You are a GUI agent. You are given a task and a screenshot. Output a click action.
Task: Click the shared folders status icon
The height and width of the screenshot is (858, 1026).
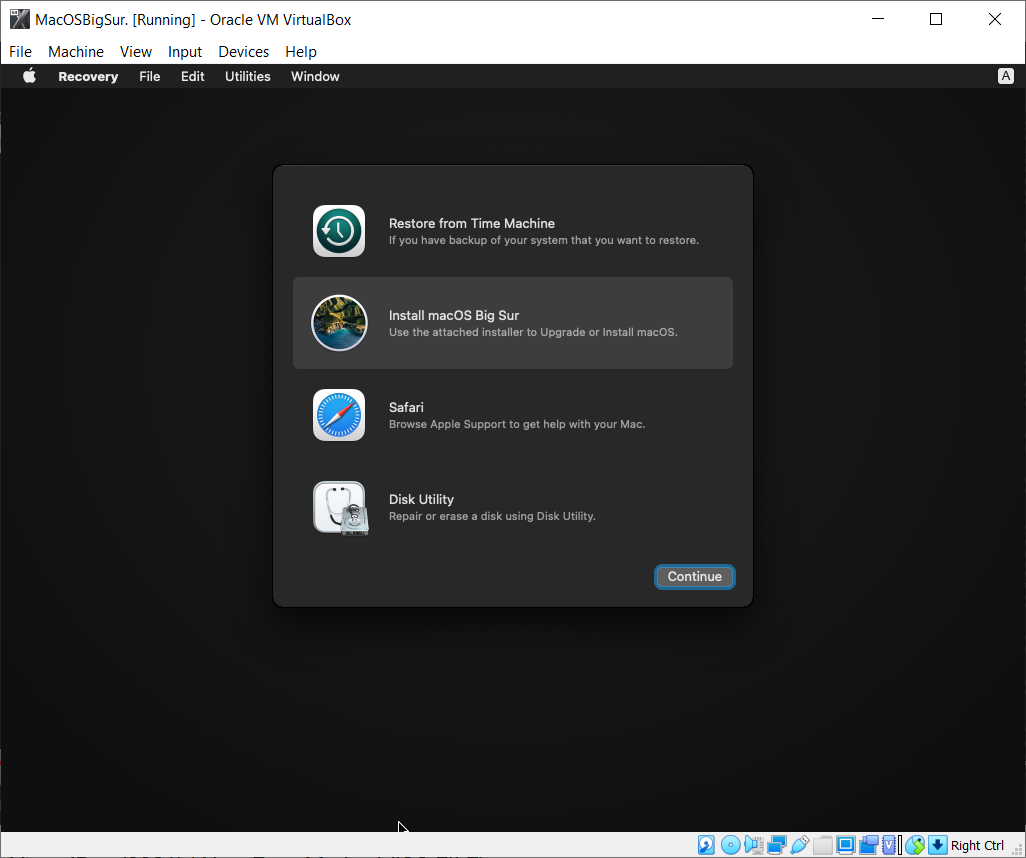(823, 845)
